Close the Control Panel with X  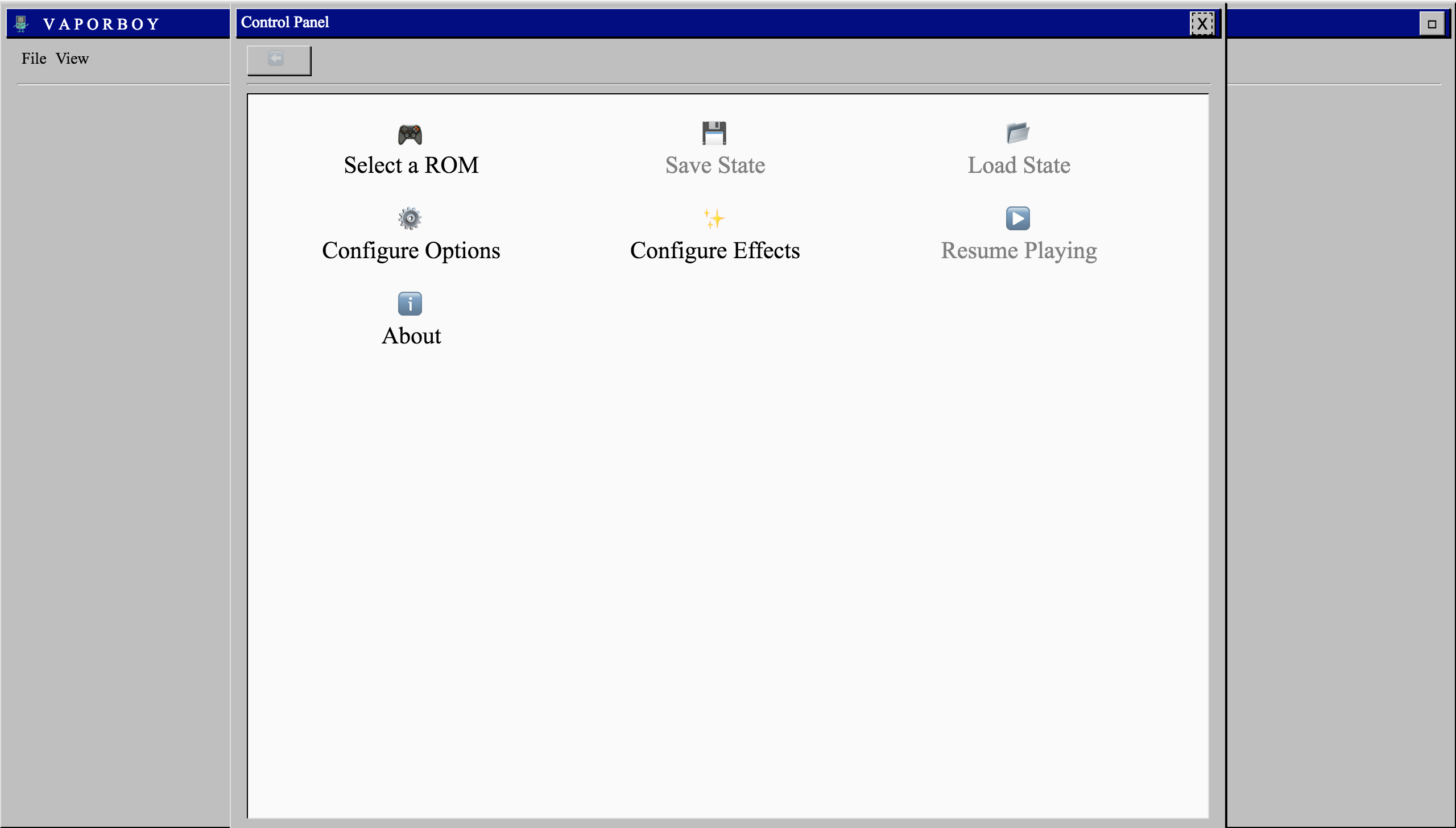pyautogui.click(x=1202, y=23)
